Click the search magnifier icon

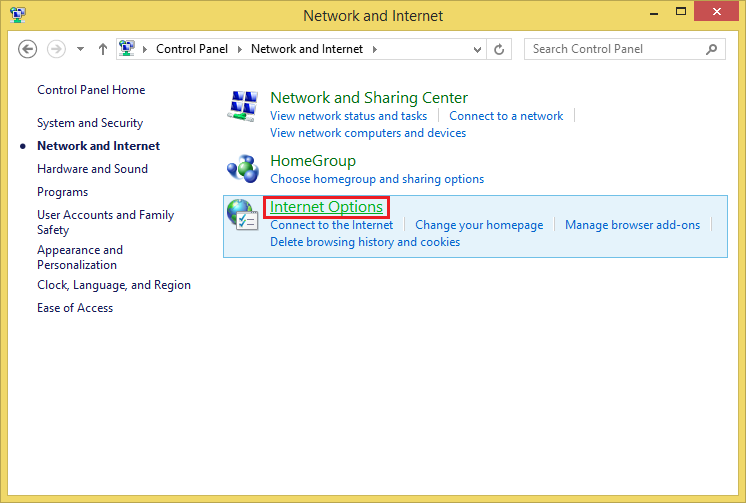pyautogui.click(x=712, y=49)
